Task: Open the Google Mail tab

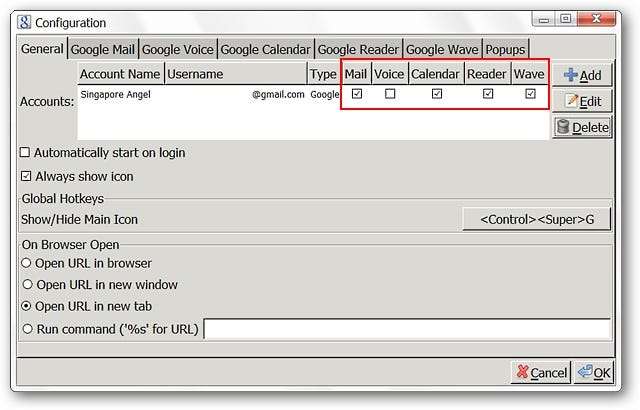Action: click(x=103, y=49)
